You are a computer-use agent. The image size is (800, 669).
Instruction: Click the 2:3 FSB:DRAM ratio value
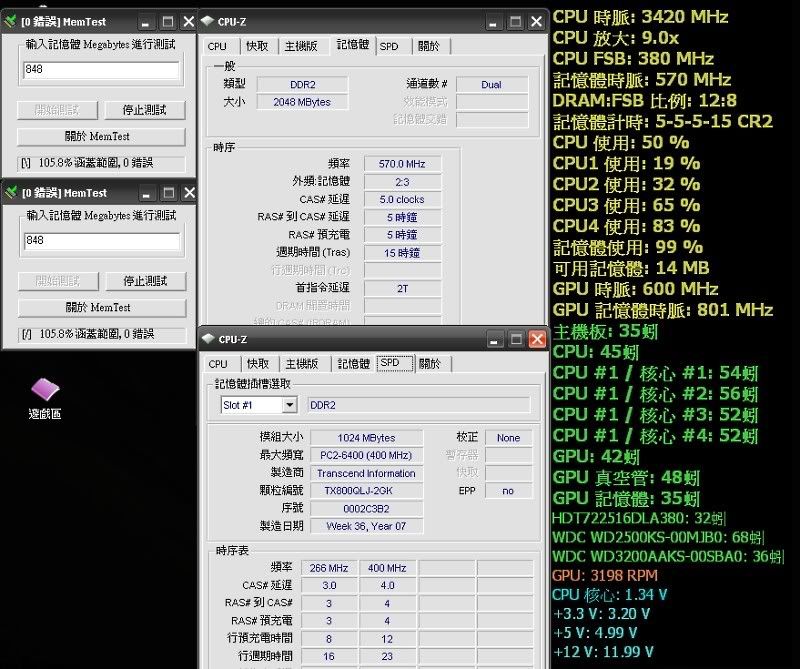402,182
